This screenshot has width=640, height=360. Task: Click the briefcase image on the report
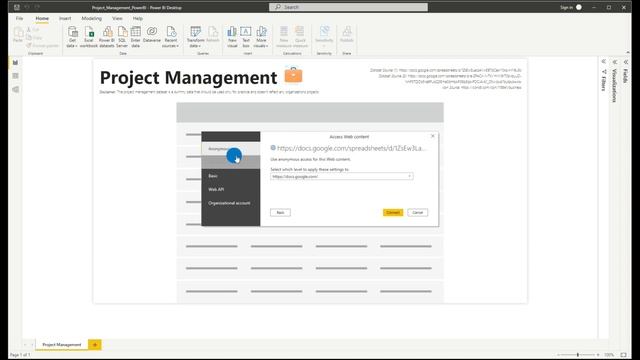pos(293,75)
